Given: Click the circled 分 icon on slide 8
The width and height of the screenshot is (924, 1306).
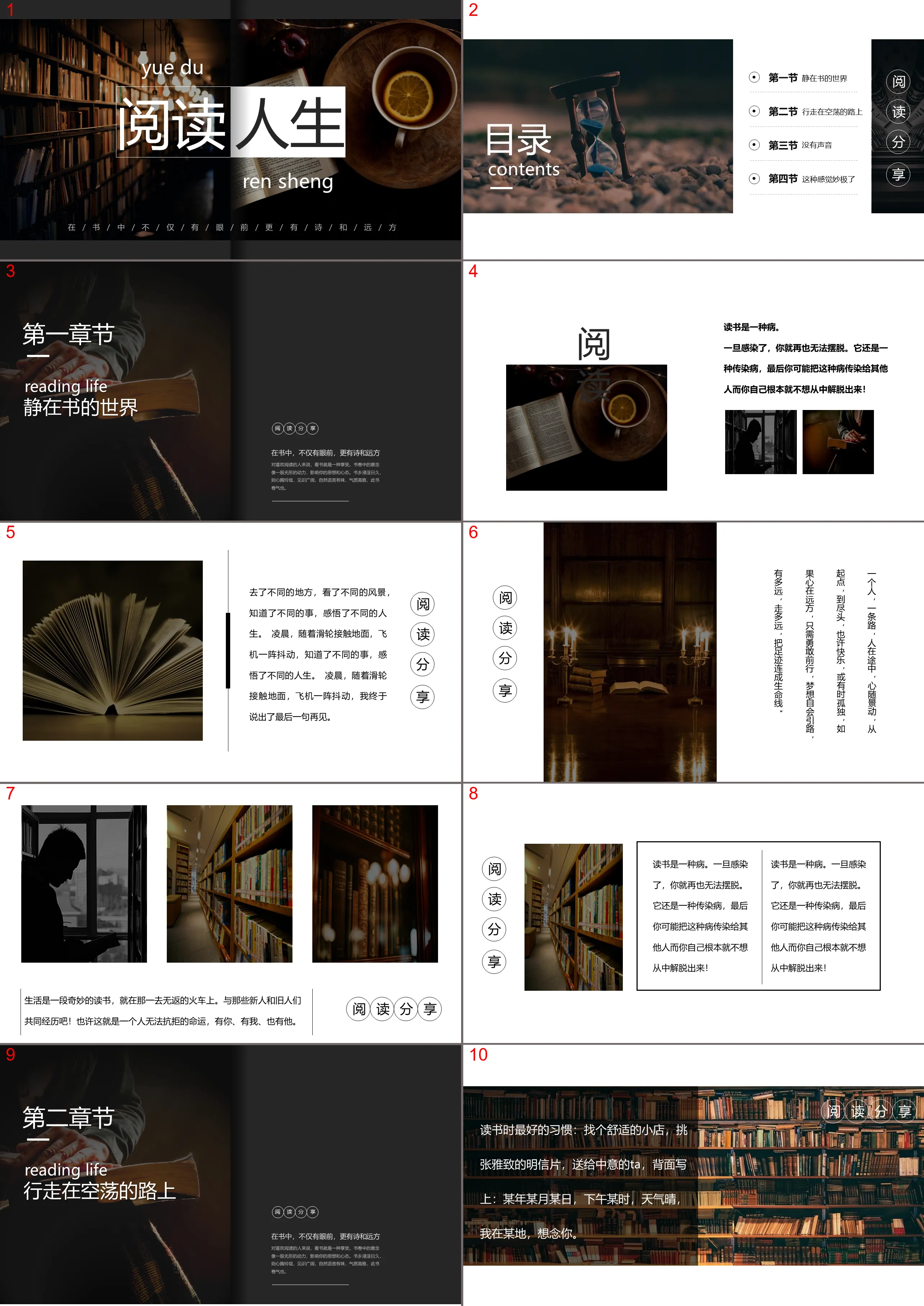Looking at the screenshot, I should pyautogui.click(x=494, y=929).
